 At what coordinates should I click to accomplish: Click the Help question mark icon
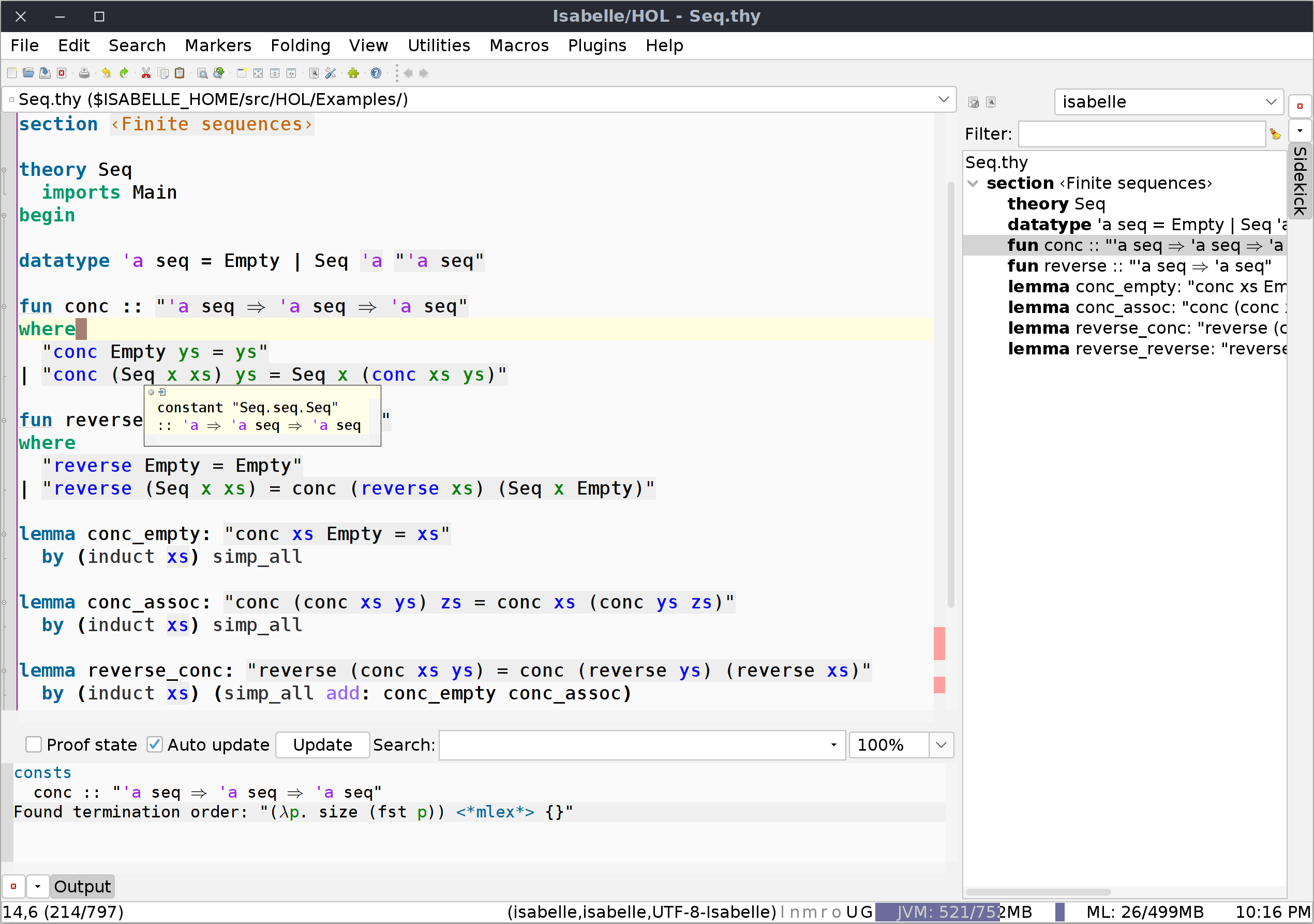pyautogui.click(x=376, y=73)
